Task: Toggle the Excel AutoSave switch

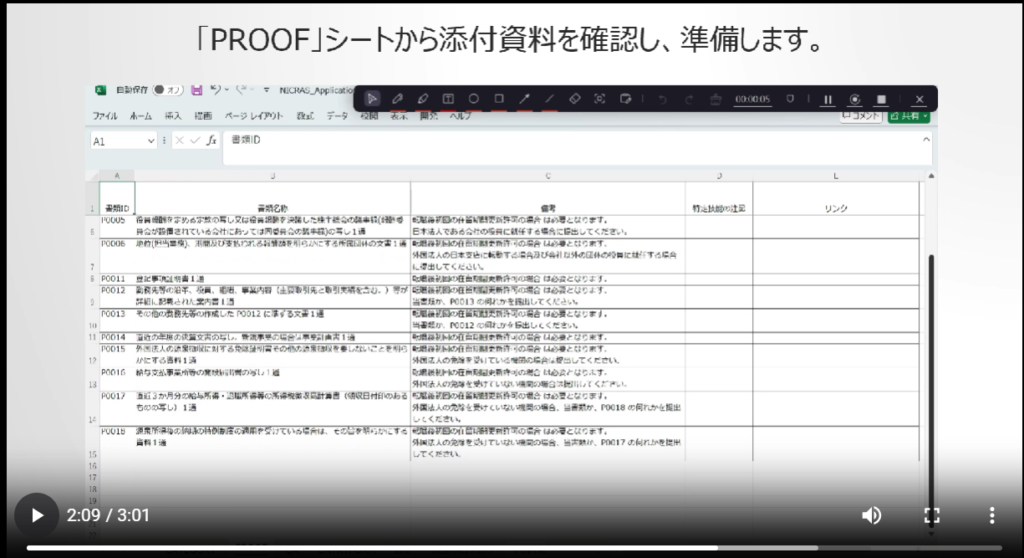Action: coord(166,89)
